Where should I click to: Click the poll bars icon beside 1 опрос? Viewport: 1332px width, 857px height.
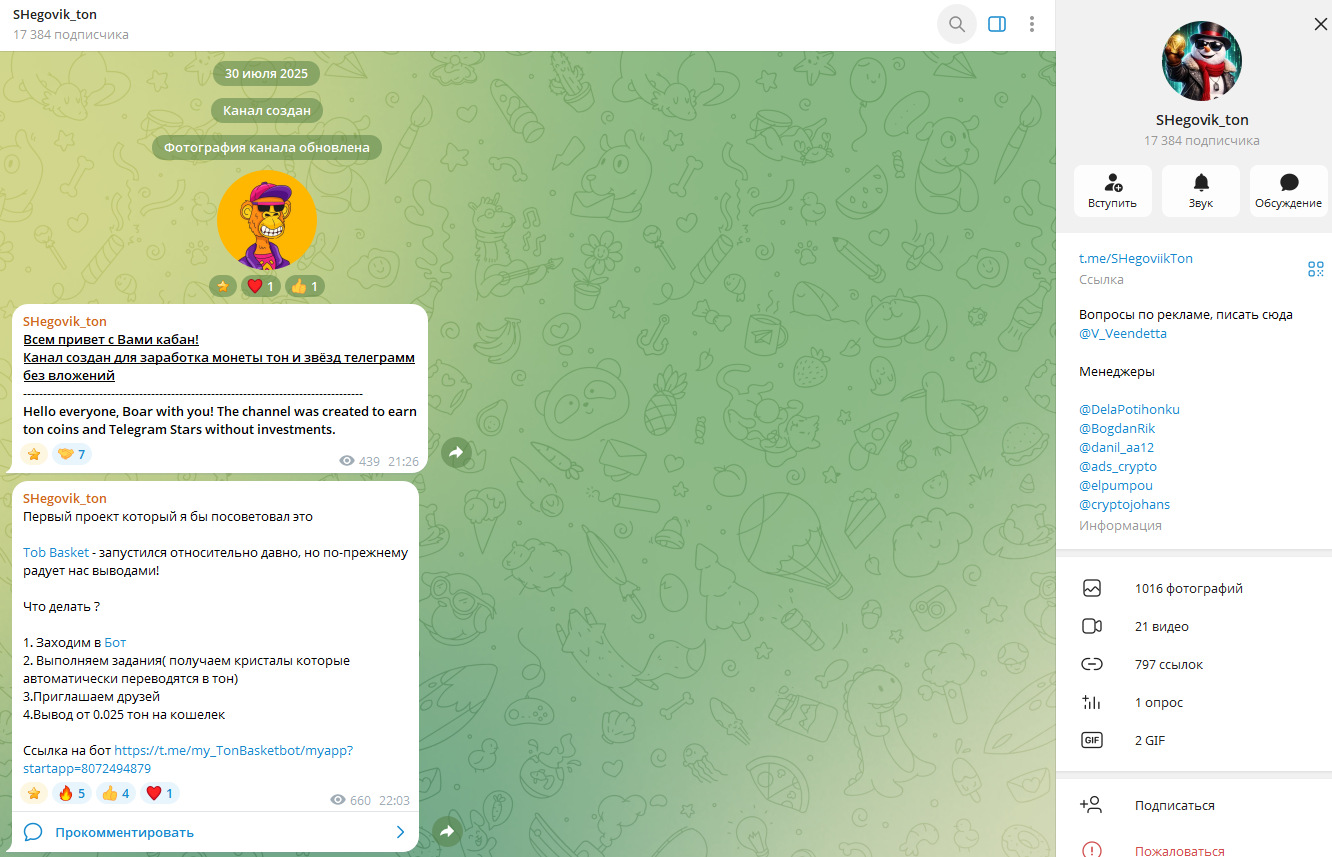point(1091,702)
